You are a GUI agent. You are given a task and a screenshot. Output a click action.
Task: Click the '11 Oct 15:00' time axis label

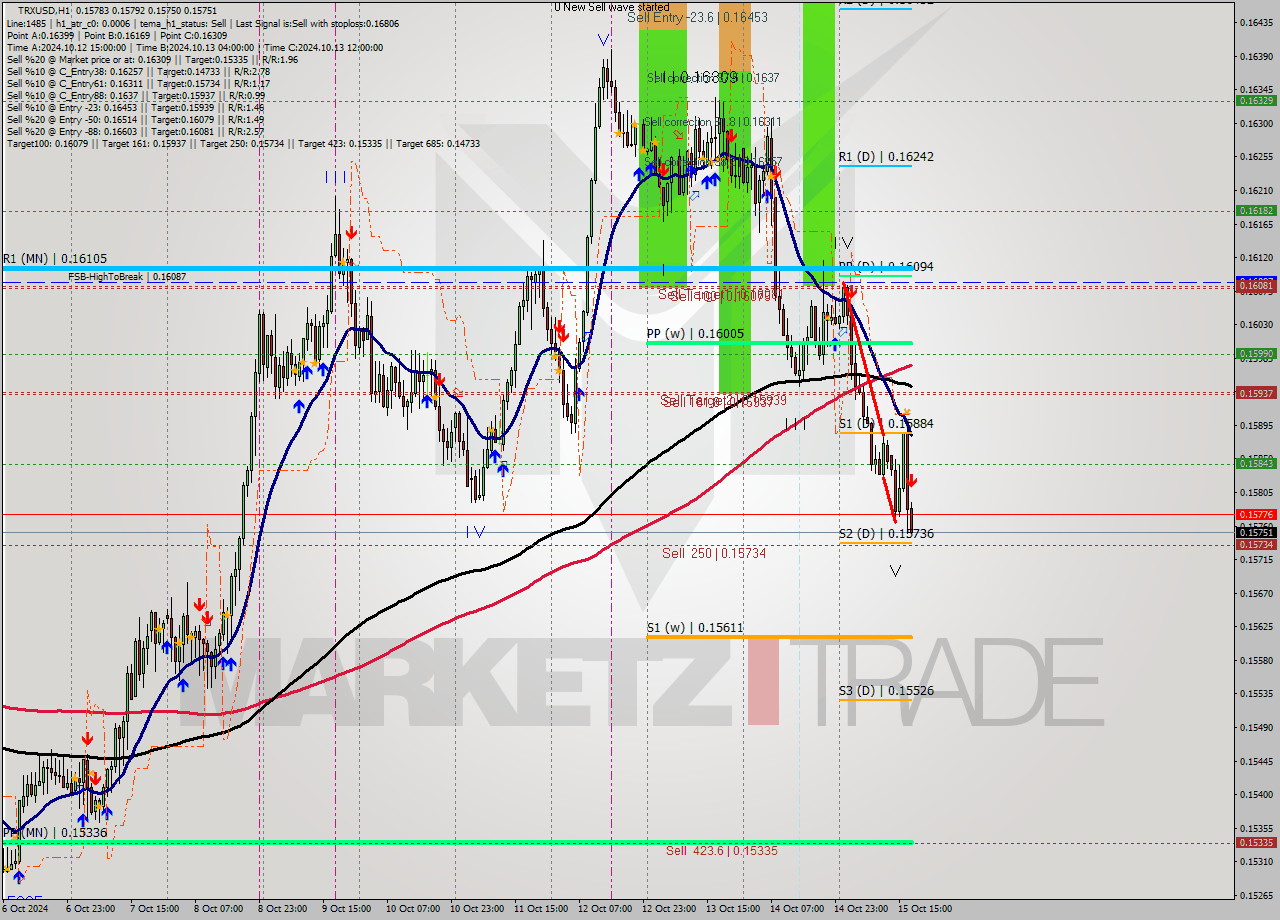539,909
